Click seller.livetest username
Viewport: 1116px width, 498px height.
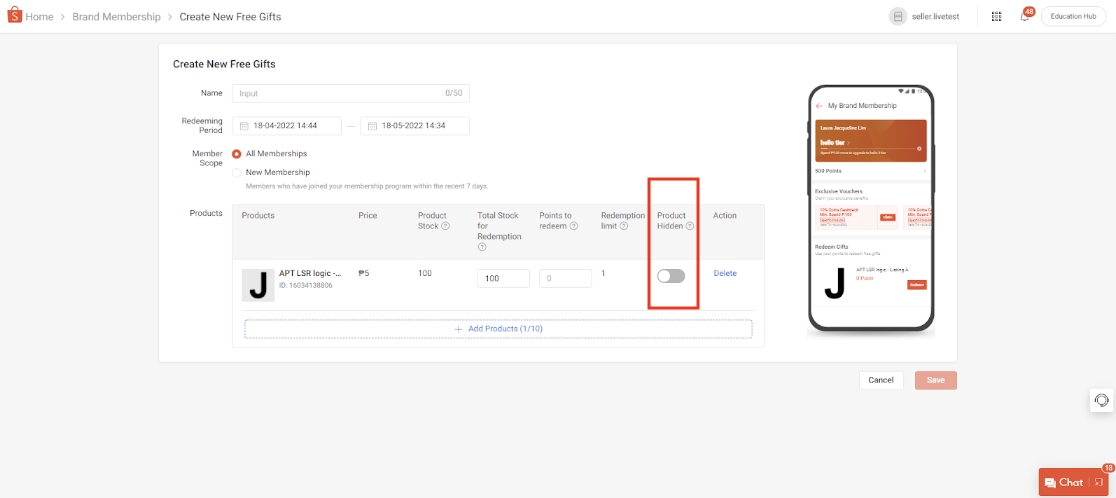tap(935, 16)
